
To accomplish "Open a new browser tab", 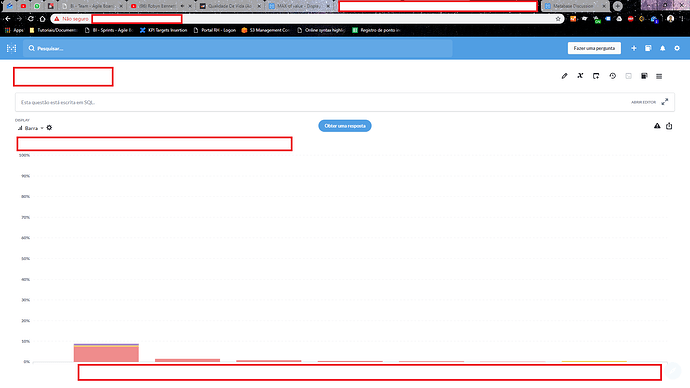I will pos(618,6).
